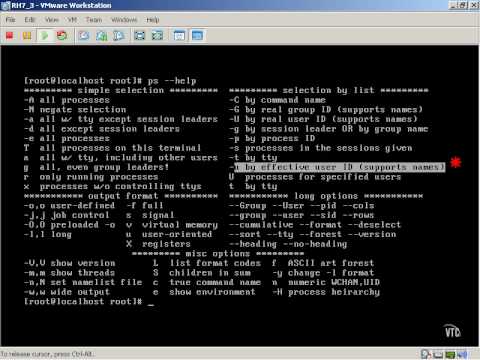The height and width of the screenshot is (360, 480).
Task: Click '-s processes in the sessions given'
Action: 321,148
